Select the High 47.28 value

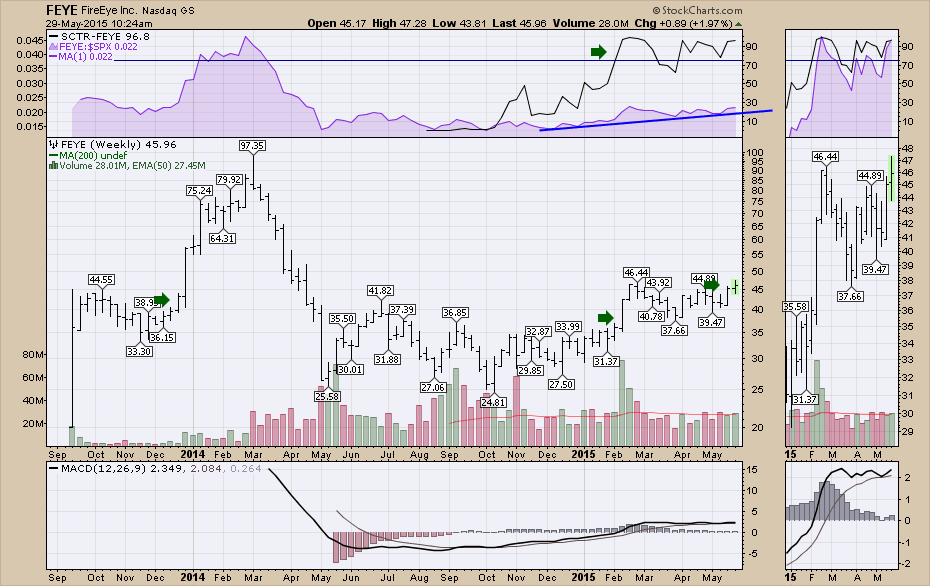pyautogui.click(x=399, y=23)
